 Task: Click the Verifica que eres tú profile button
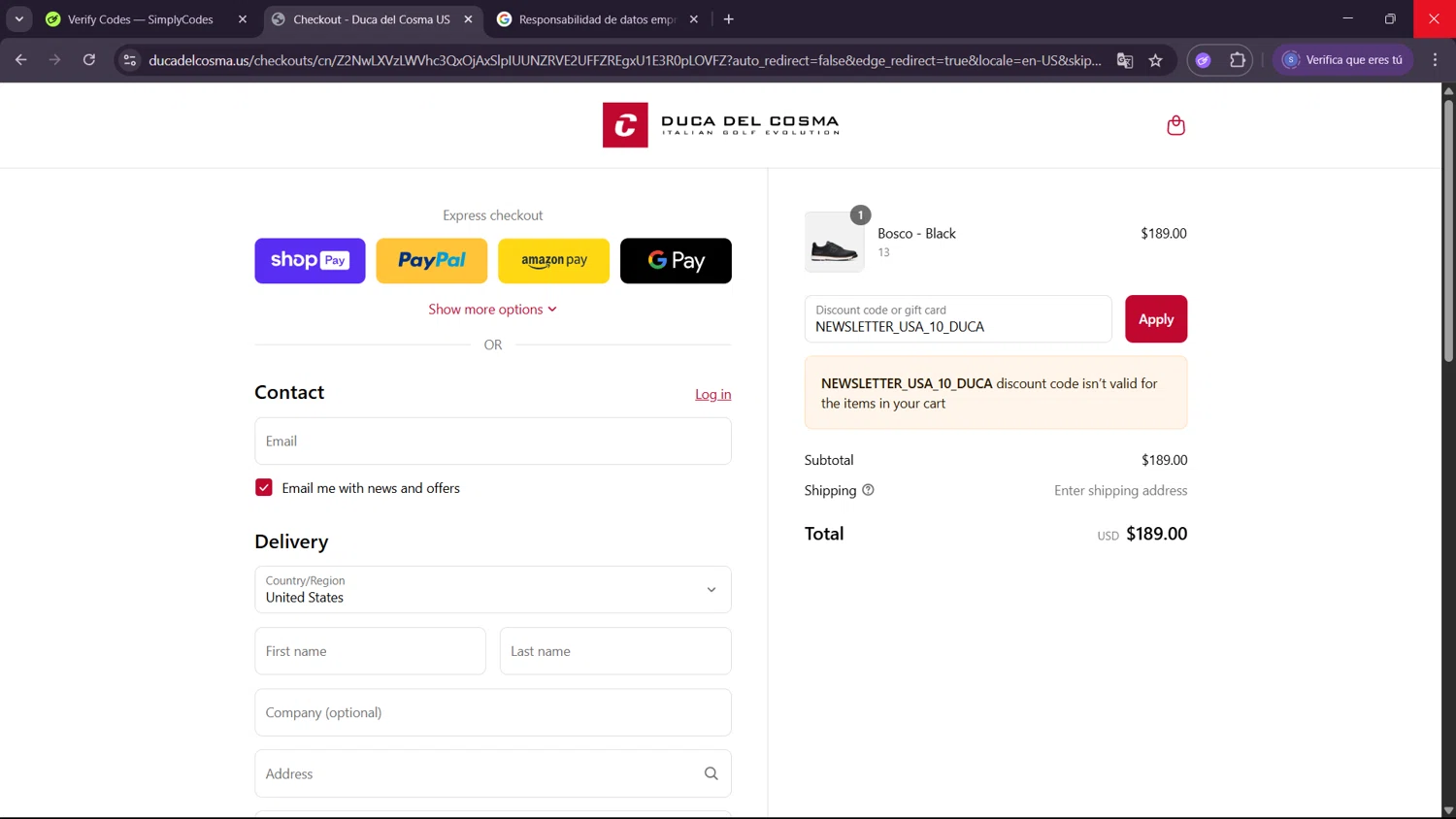(1343, 60)
